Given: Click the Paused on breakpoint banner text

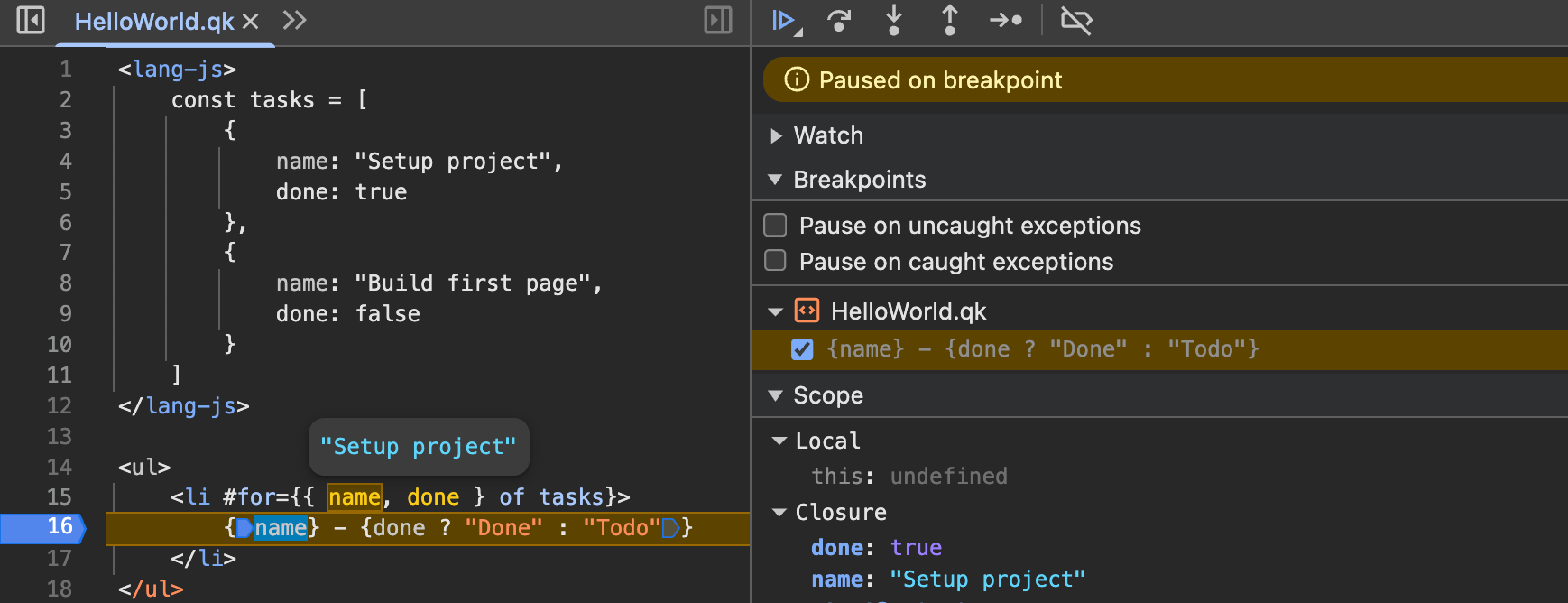Looking at the screenshot, I should click(x=940, y=79).
